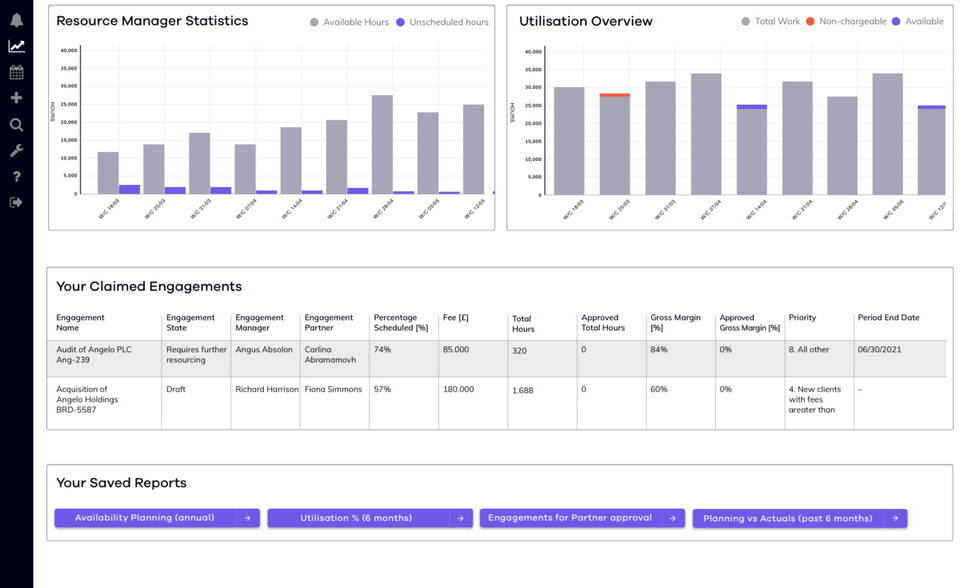Toggle Total Work legend series
This screenshot has height=588, width=960.
pyautogui.click(x=771, y=21)
